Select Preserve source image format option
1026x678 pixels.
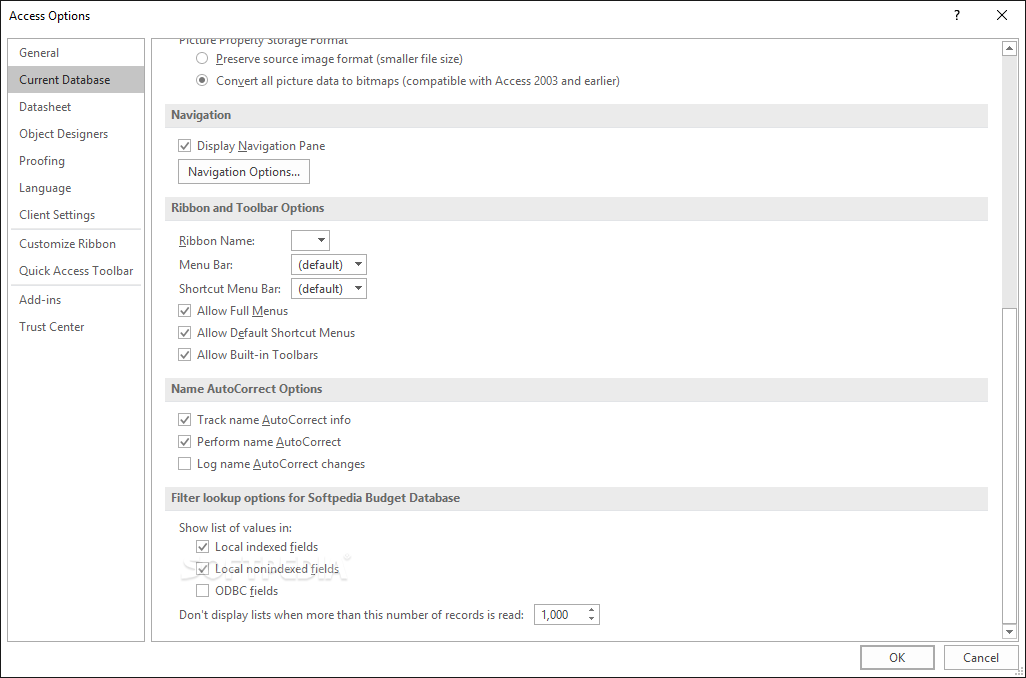[202, 59]
